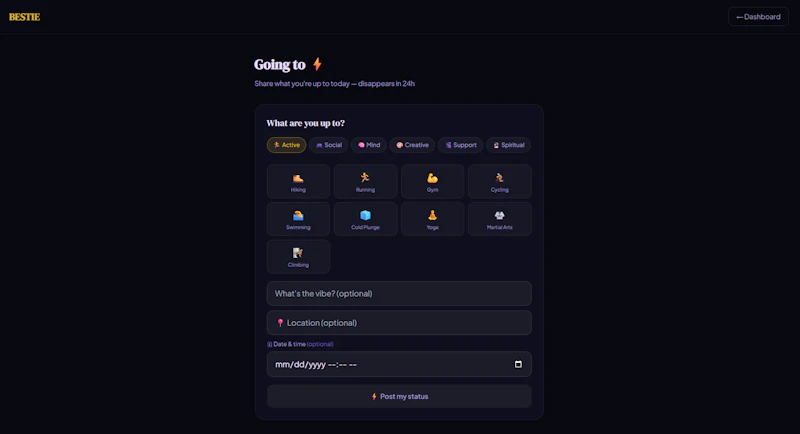
Task: Focus the What's the vibe field
Action: (x=399, y=294)
